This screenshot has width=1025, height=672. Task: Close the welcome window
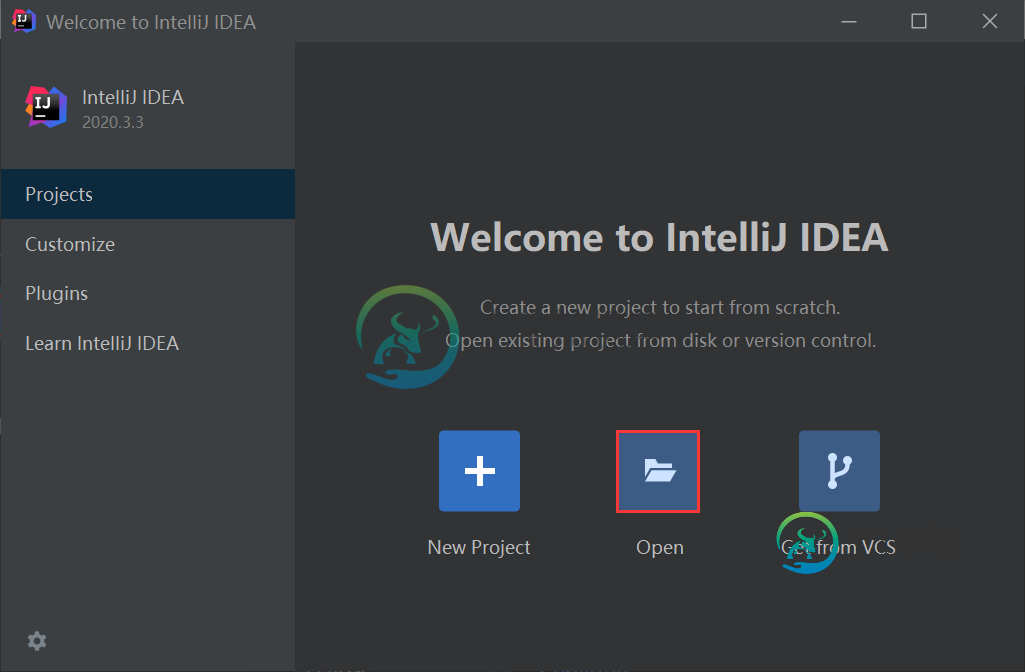(990, 22)
